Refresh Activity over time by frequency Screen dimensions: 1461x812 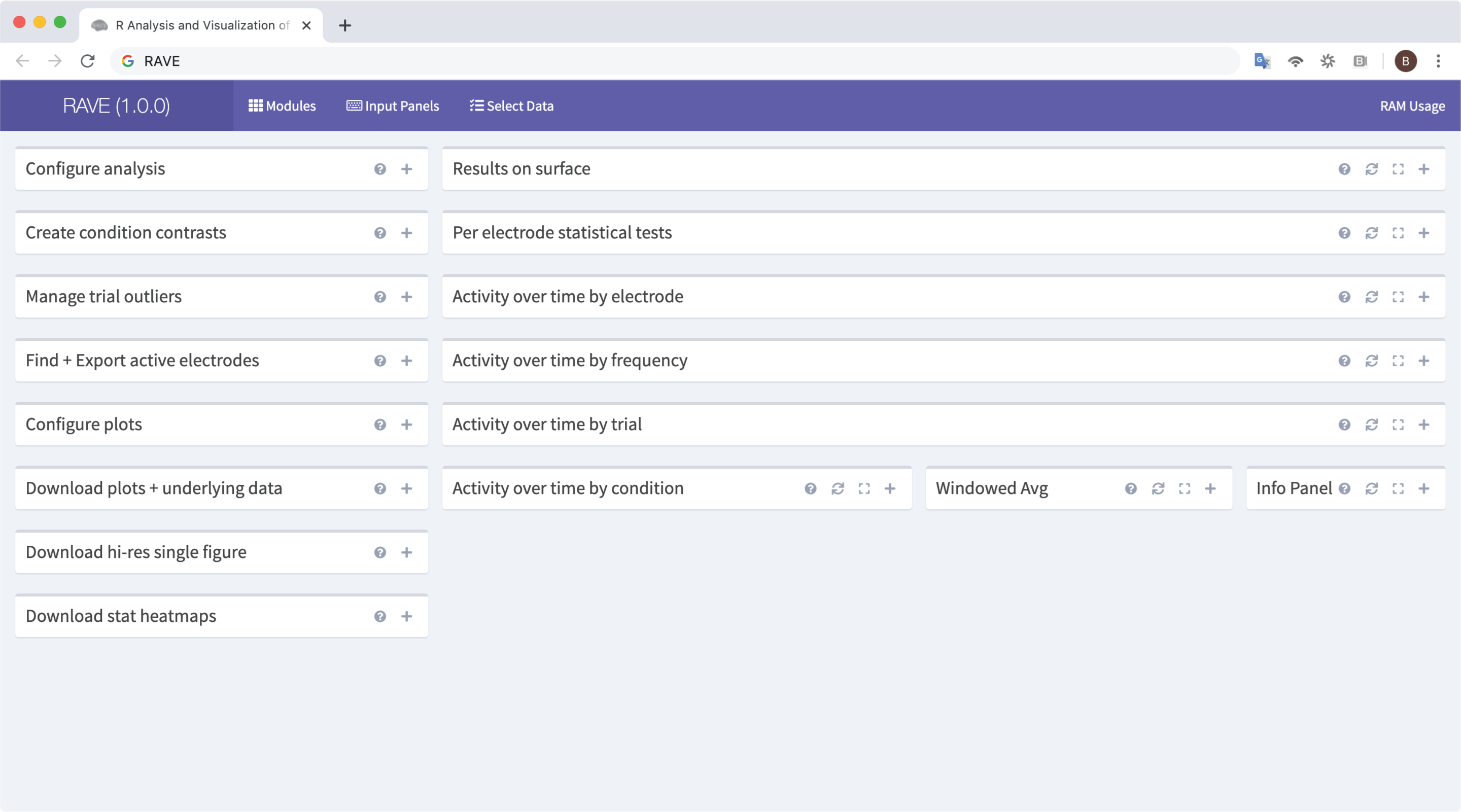1371,361
